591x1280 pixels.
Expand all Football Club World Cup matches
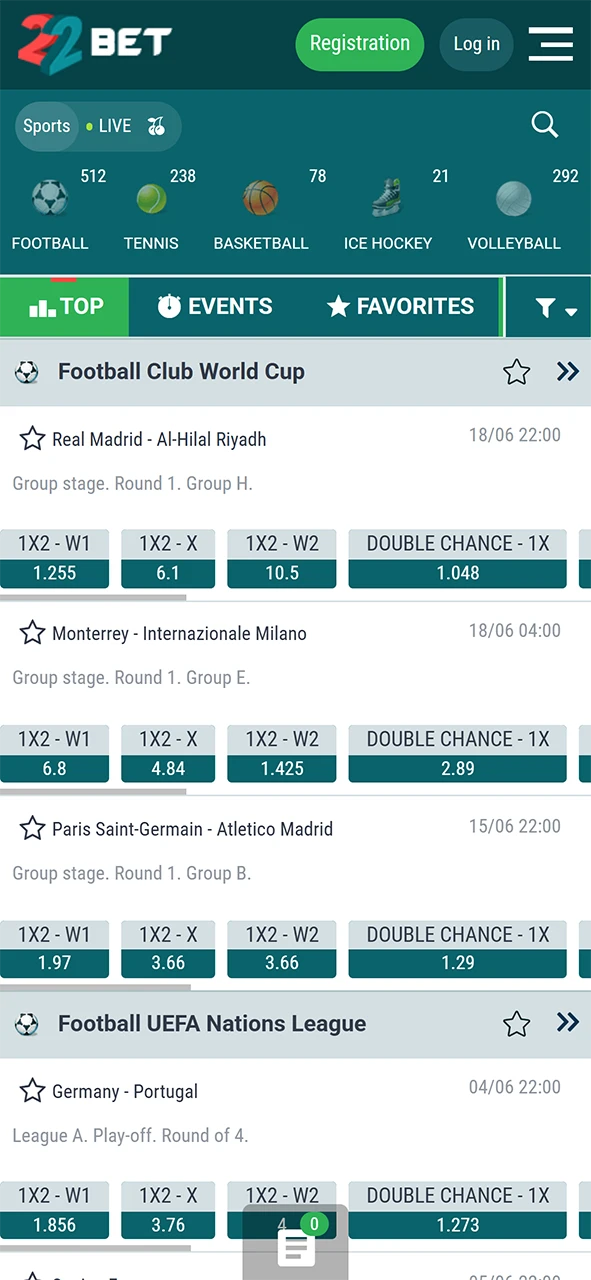click(x=567, y=371)
